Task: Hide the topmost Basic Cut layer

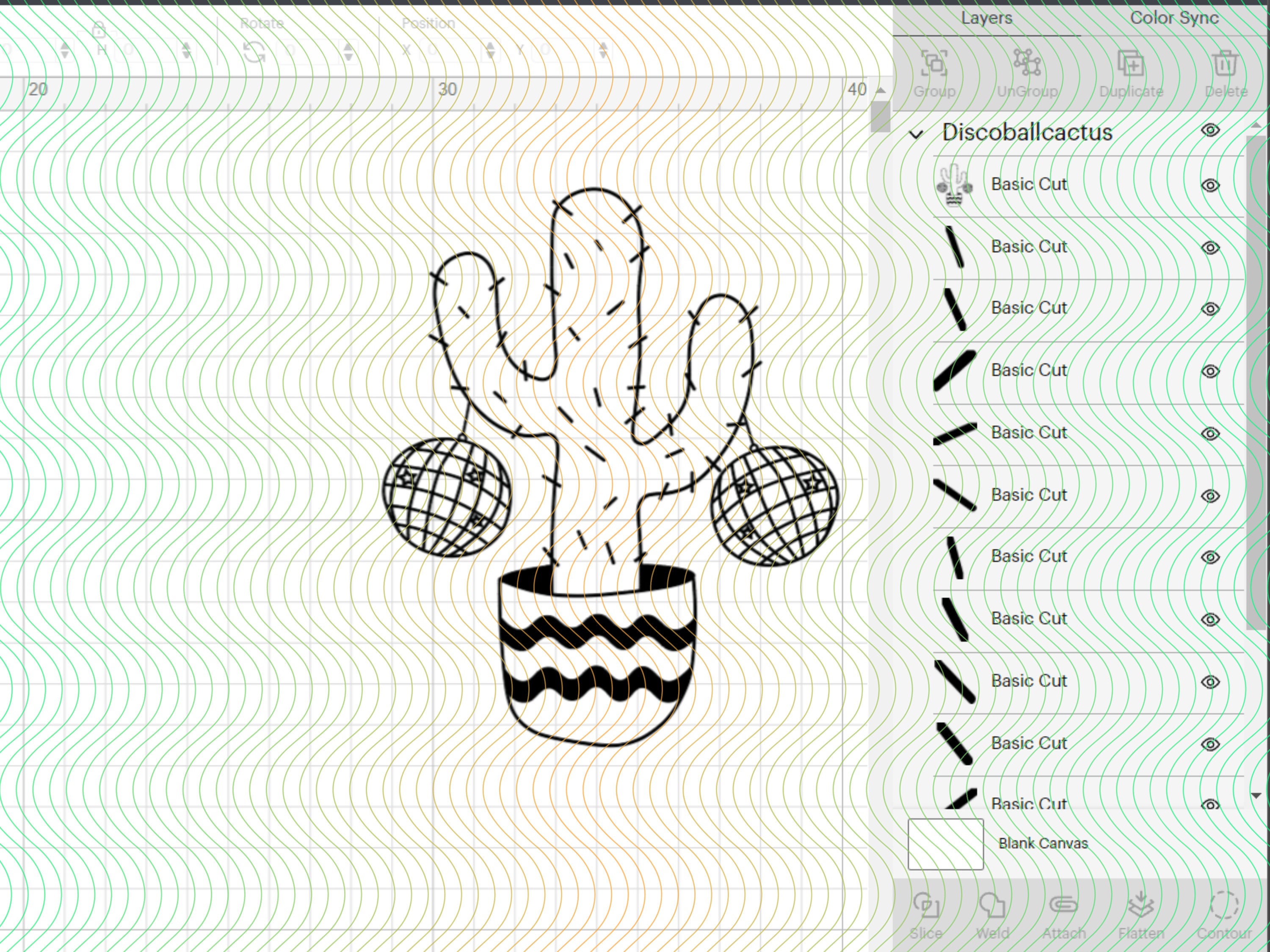Action: (x=1210, y=185)
